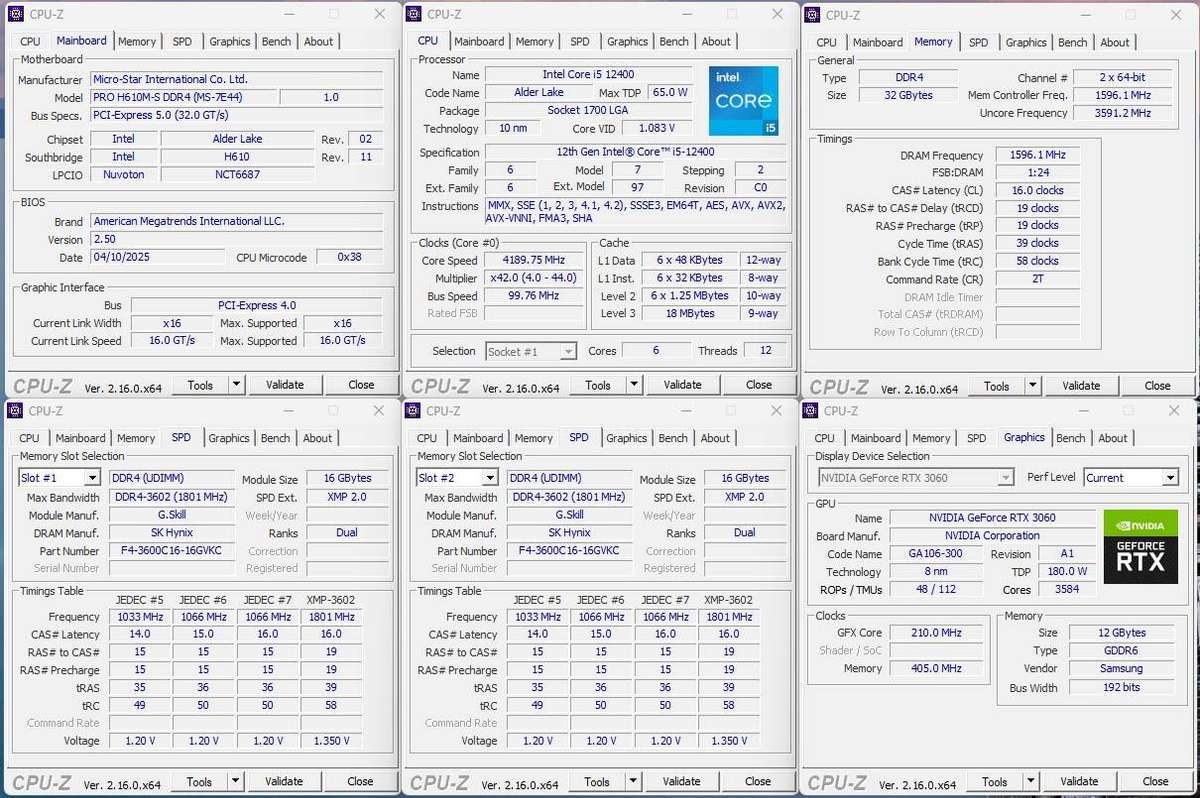Image resolution: width=1200 pixels, height=798 pixels.
Task: Click the Cores input field
Action: 656,351
